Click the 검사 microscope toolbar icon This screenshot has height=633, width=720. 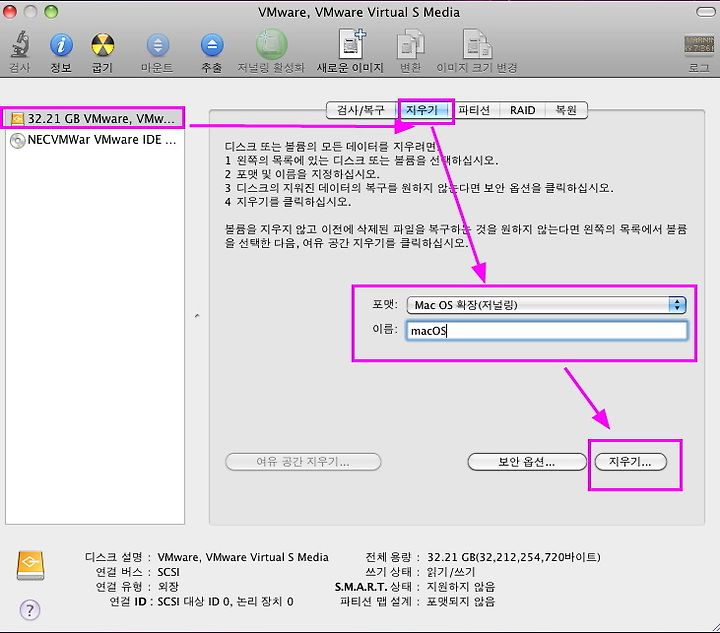click(20, 51)
